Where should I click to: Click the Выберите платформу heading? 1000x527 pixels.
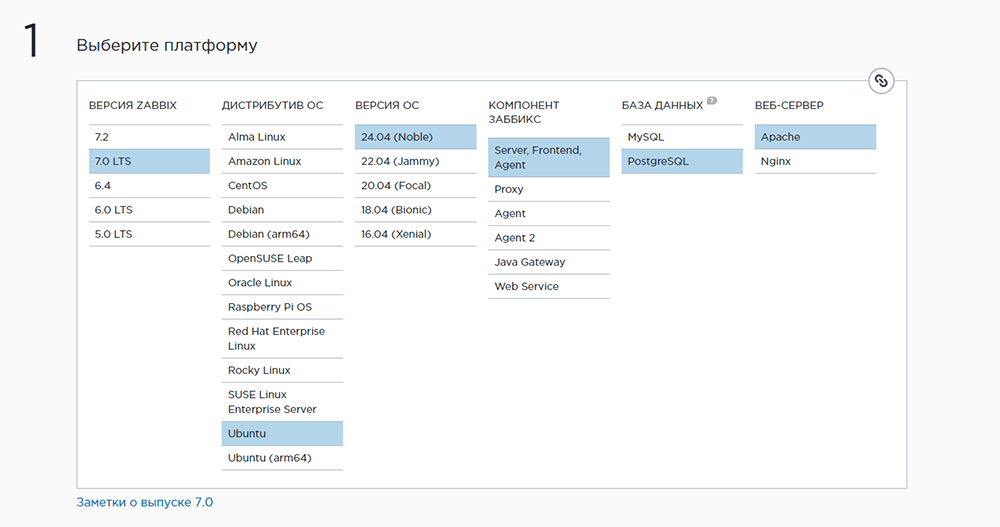point(167,45)
